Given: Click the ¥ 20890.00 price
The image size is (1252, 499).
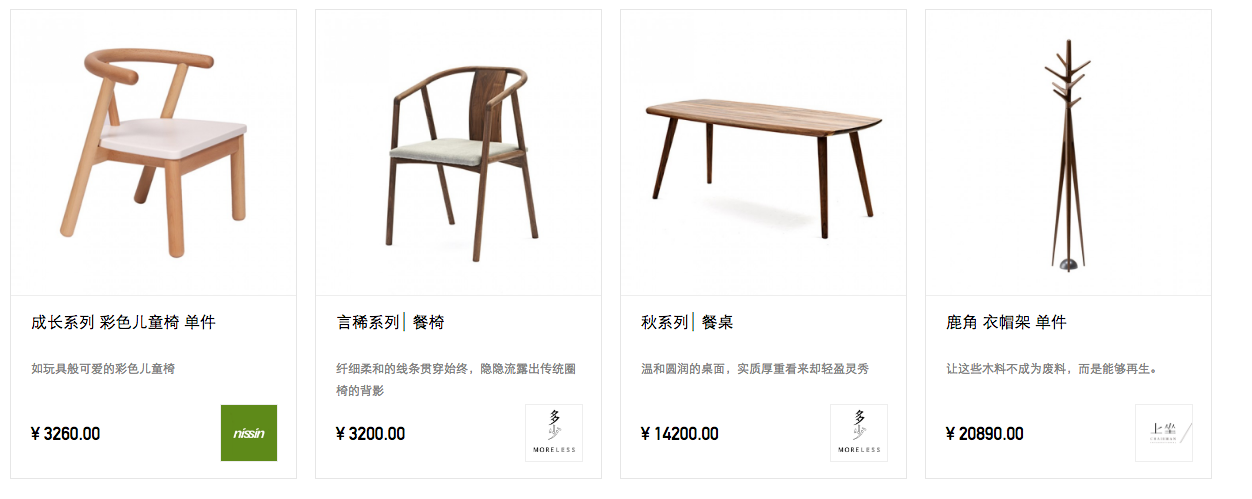Looking at the screenshot, I should coord(985,434).
